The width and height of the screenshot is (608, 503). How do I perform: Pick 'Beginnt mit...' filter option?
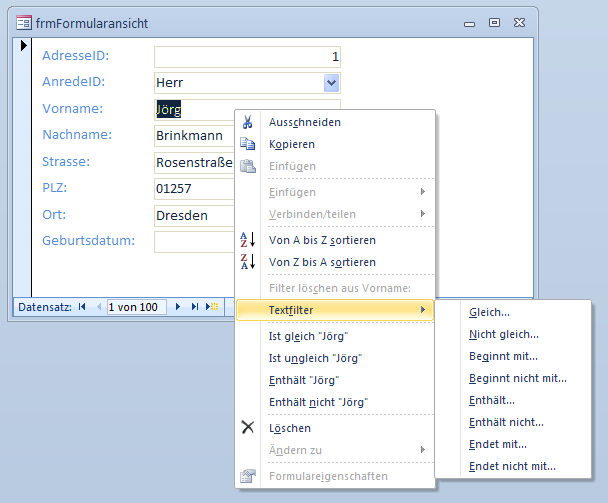tap(503, 356)
